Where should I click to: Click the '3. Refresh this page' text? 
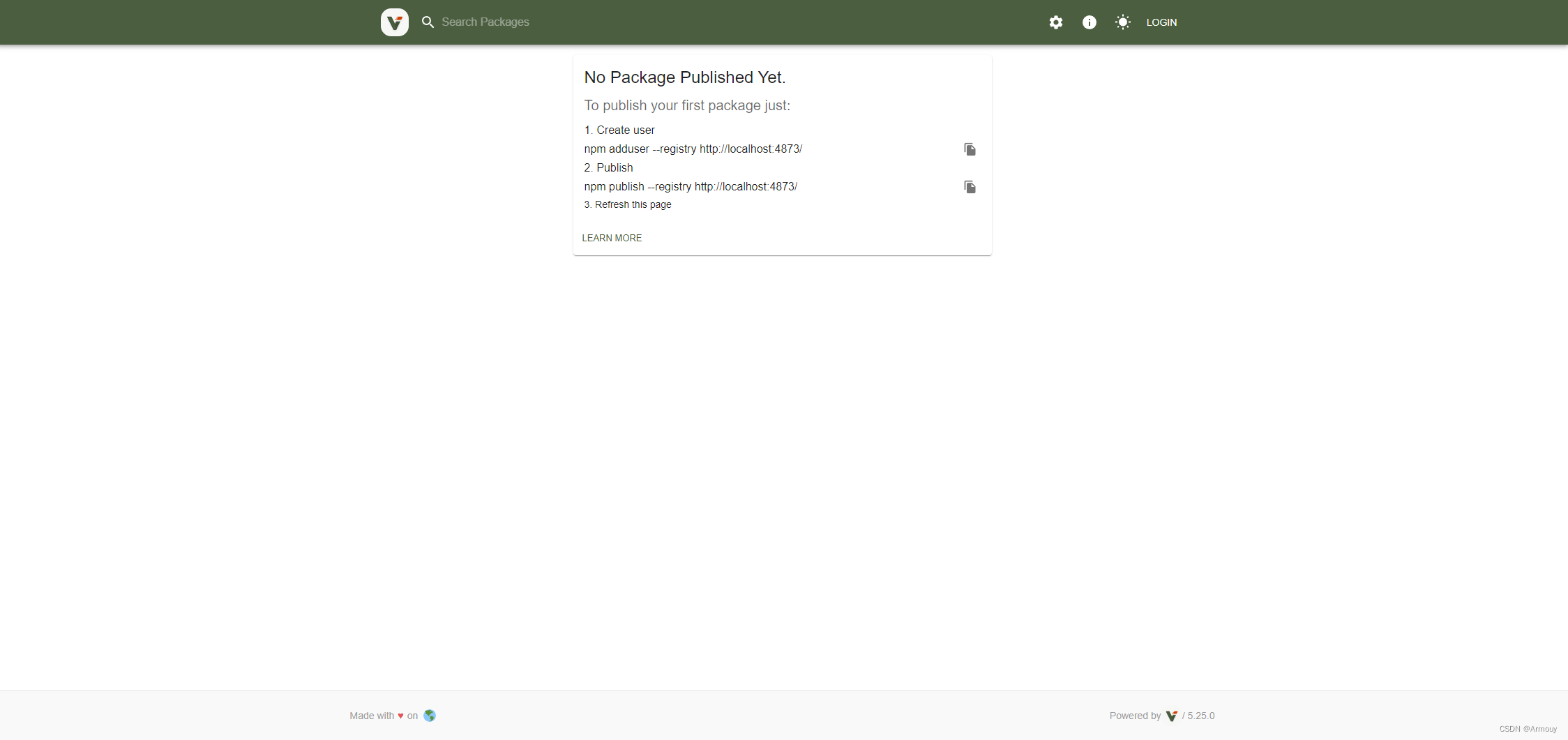pyautogui.click(x=628, y=204)
